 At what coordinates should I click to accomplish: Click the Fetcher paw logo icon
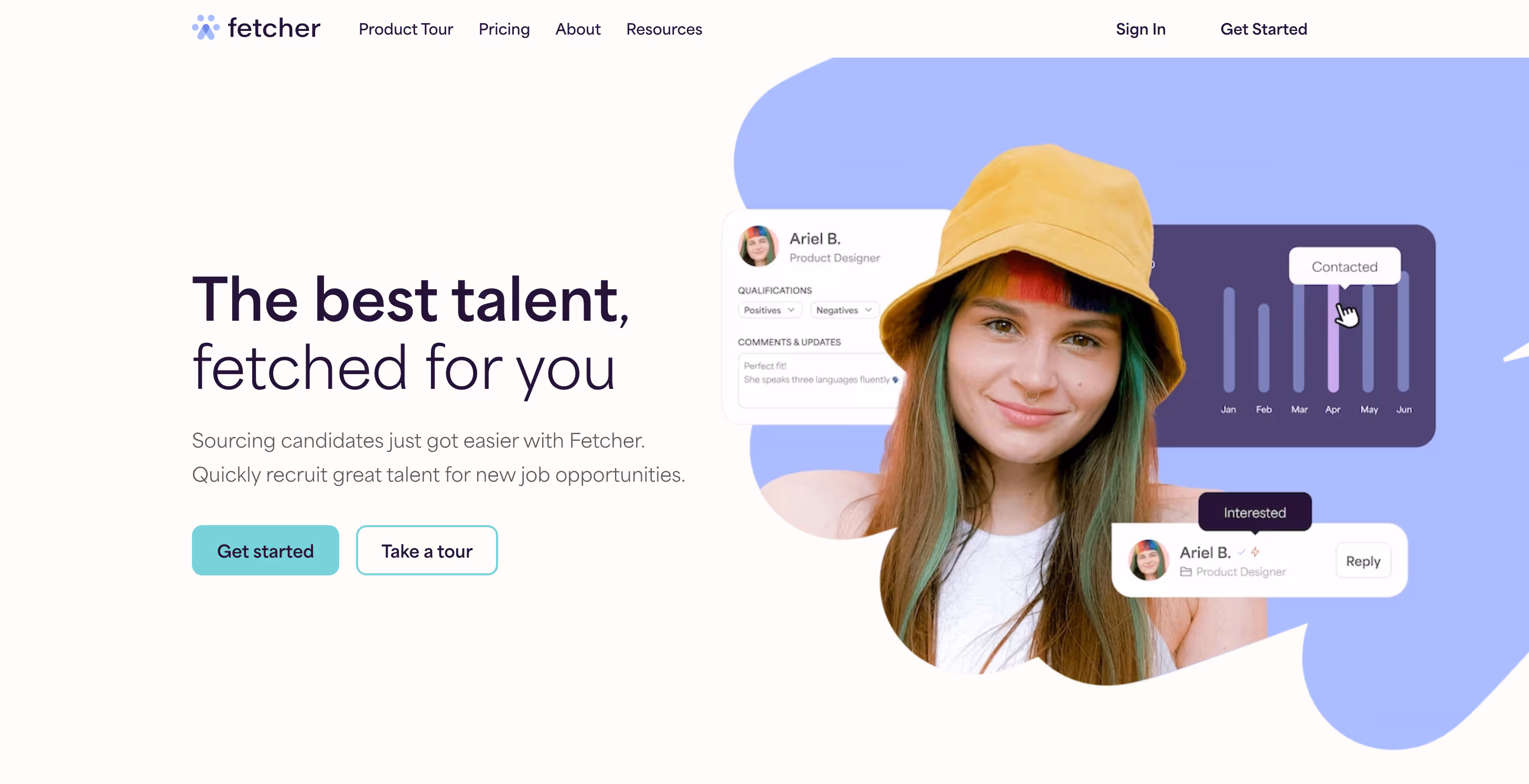tap(206, 28)
